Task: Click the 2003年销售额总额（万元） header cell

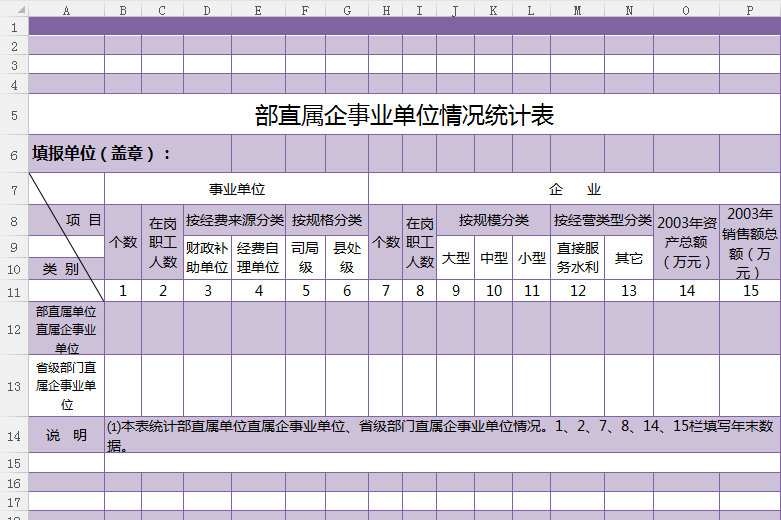Action: tap(749, 242)
